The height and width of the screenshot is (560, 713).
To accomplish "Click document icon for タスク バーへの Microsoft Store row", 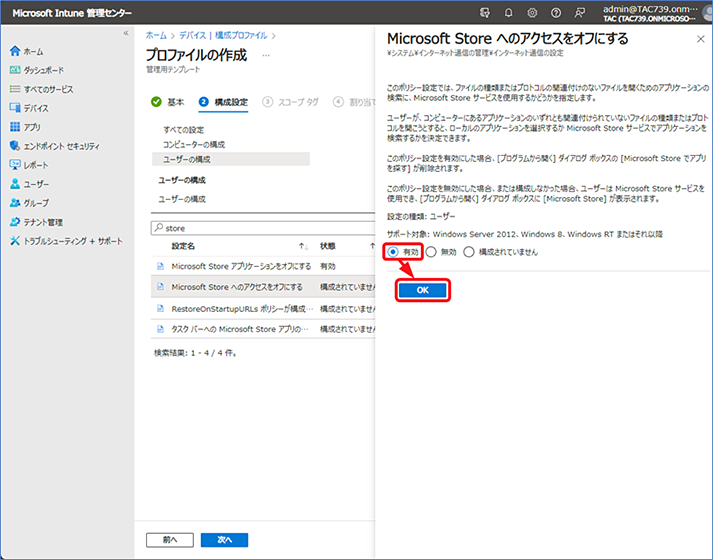I will [160, 329].
